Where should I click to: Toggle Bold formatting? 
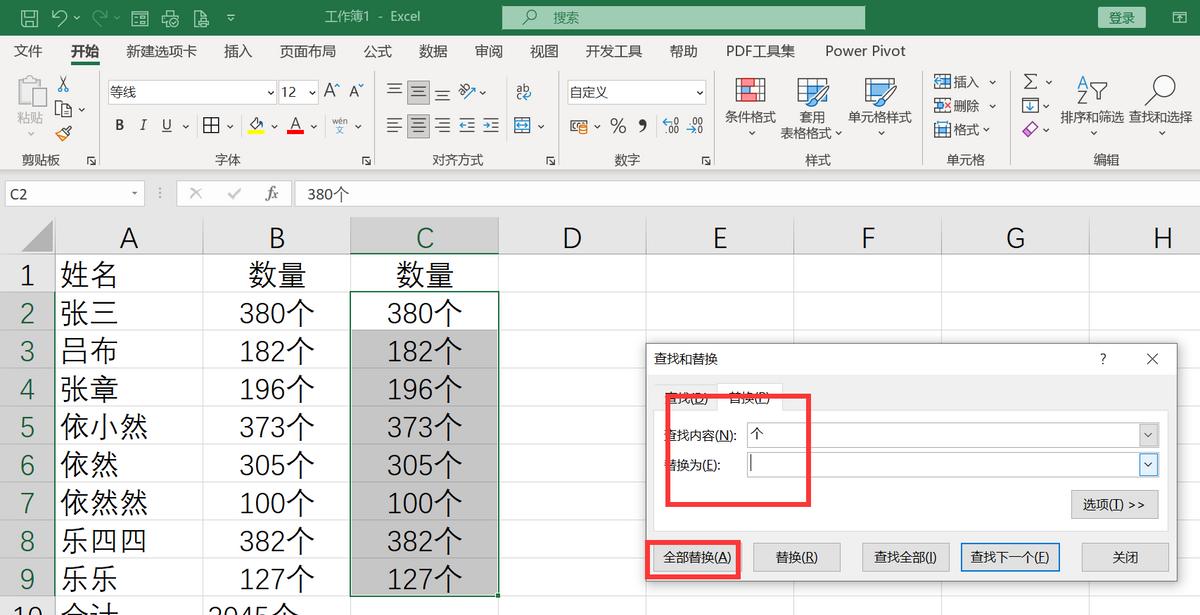(118, 125)
